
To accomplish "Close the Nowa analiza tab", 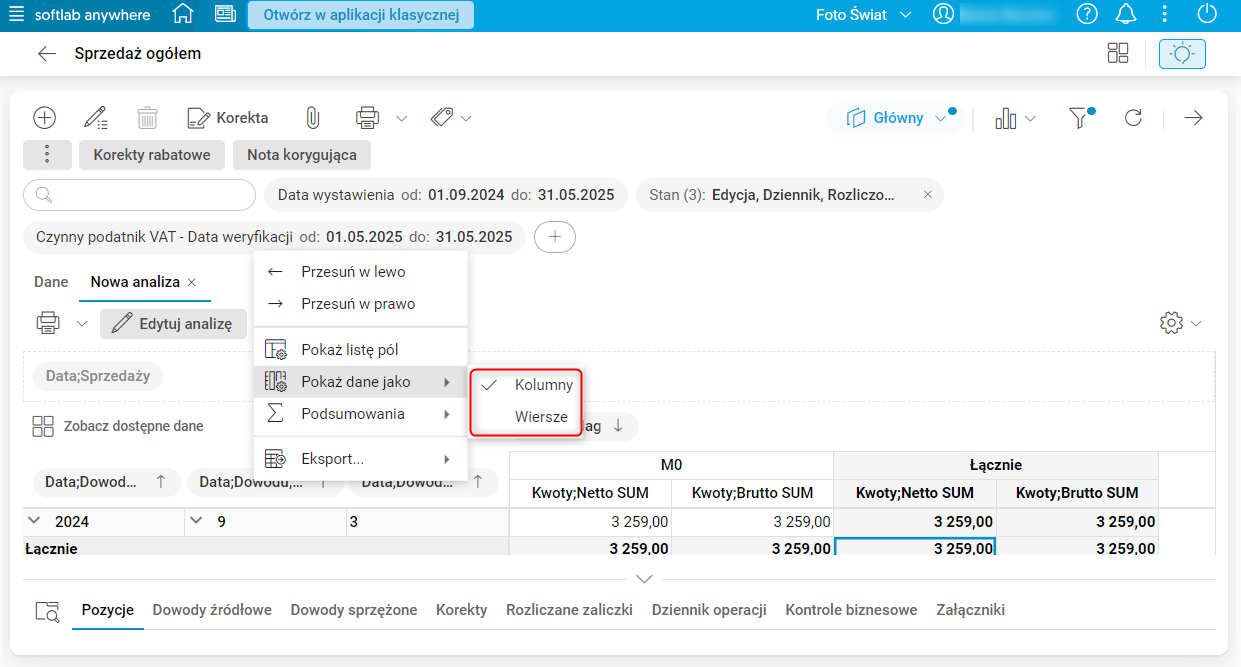I will click(x=192, y=282).
